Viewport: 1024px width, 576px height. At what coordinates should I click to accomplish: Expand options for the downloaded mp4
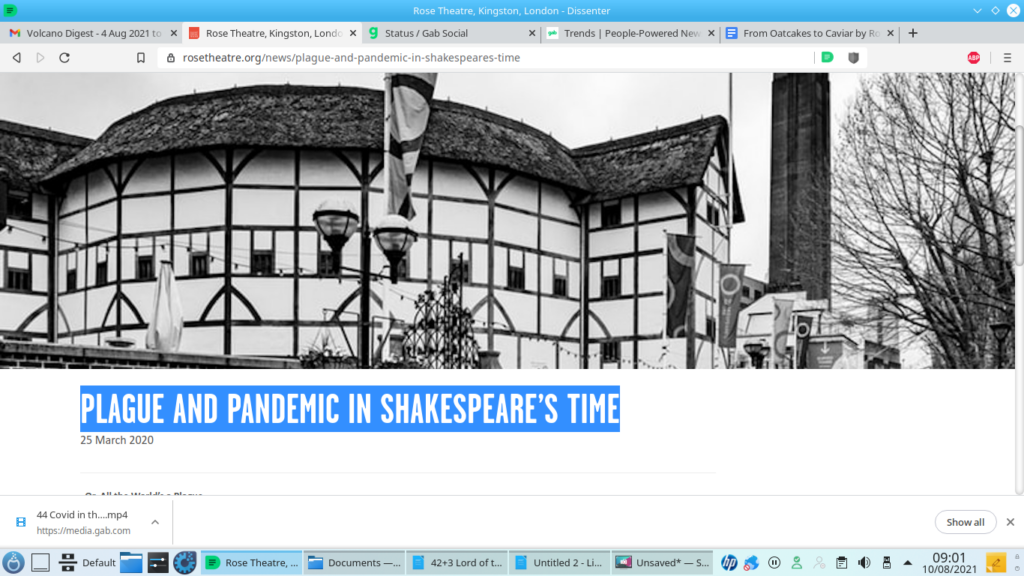click(x=155, y=522)
